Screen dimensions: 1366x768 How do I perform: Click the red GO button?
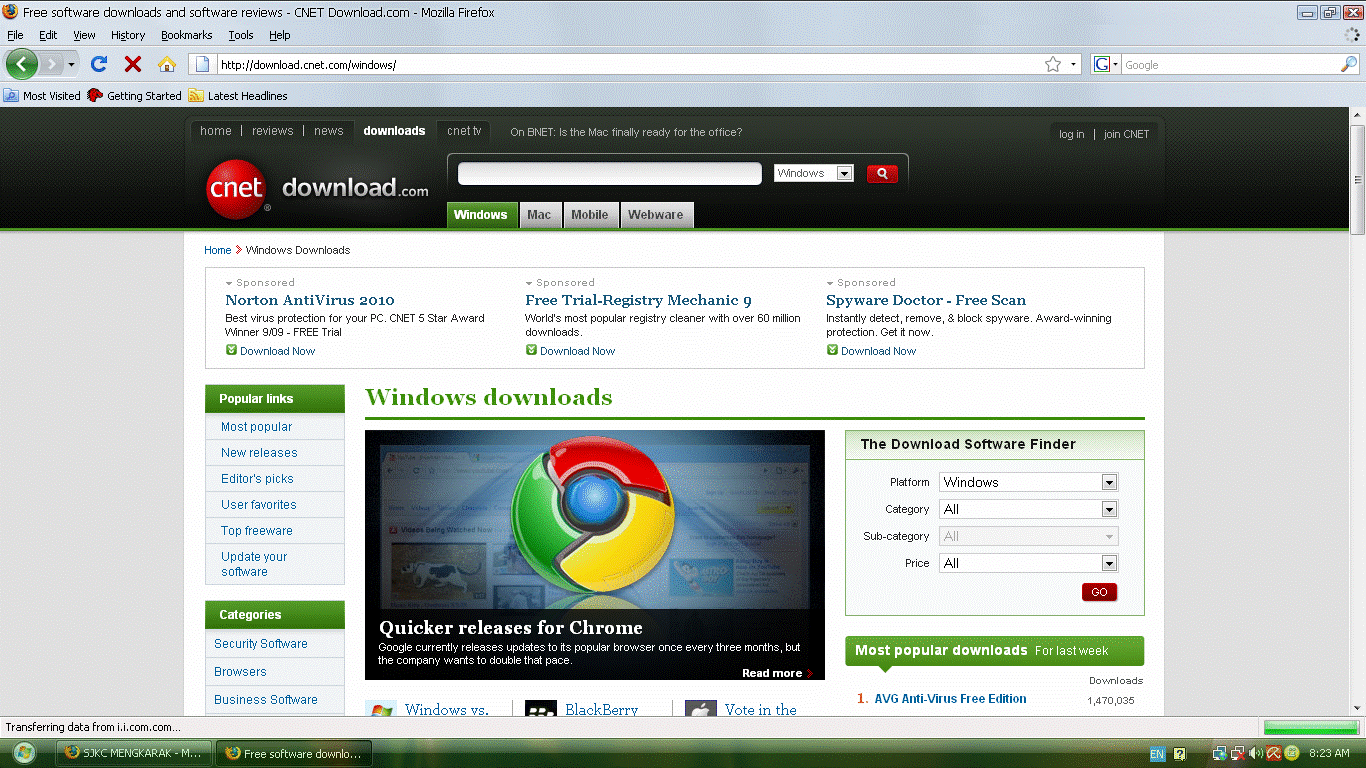point(1099,592)
